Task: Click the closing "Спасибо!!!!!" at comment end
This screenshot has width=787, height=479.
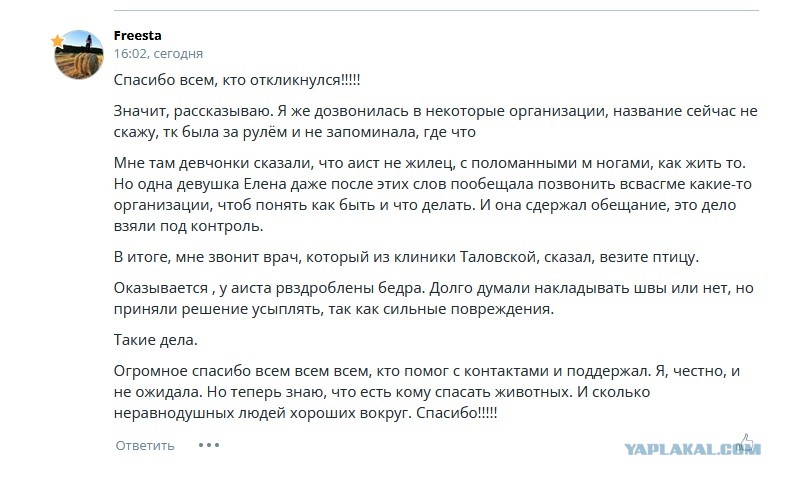Action: 457,413
